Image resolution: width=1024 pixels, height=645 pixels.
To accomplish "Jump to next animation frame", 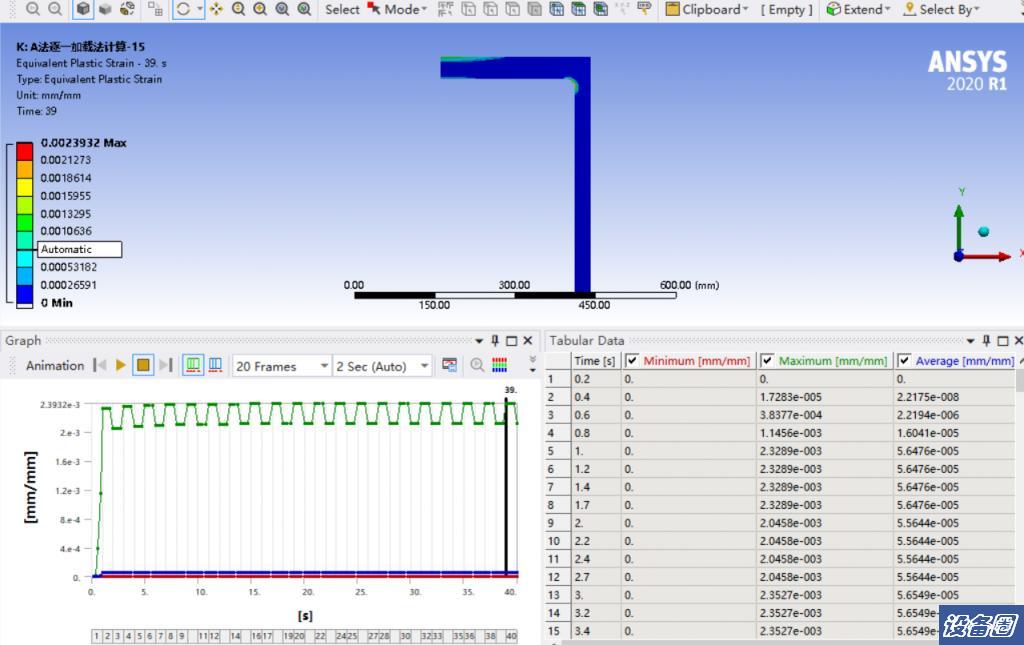I will click(166, 365).
